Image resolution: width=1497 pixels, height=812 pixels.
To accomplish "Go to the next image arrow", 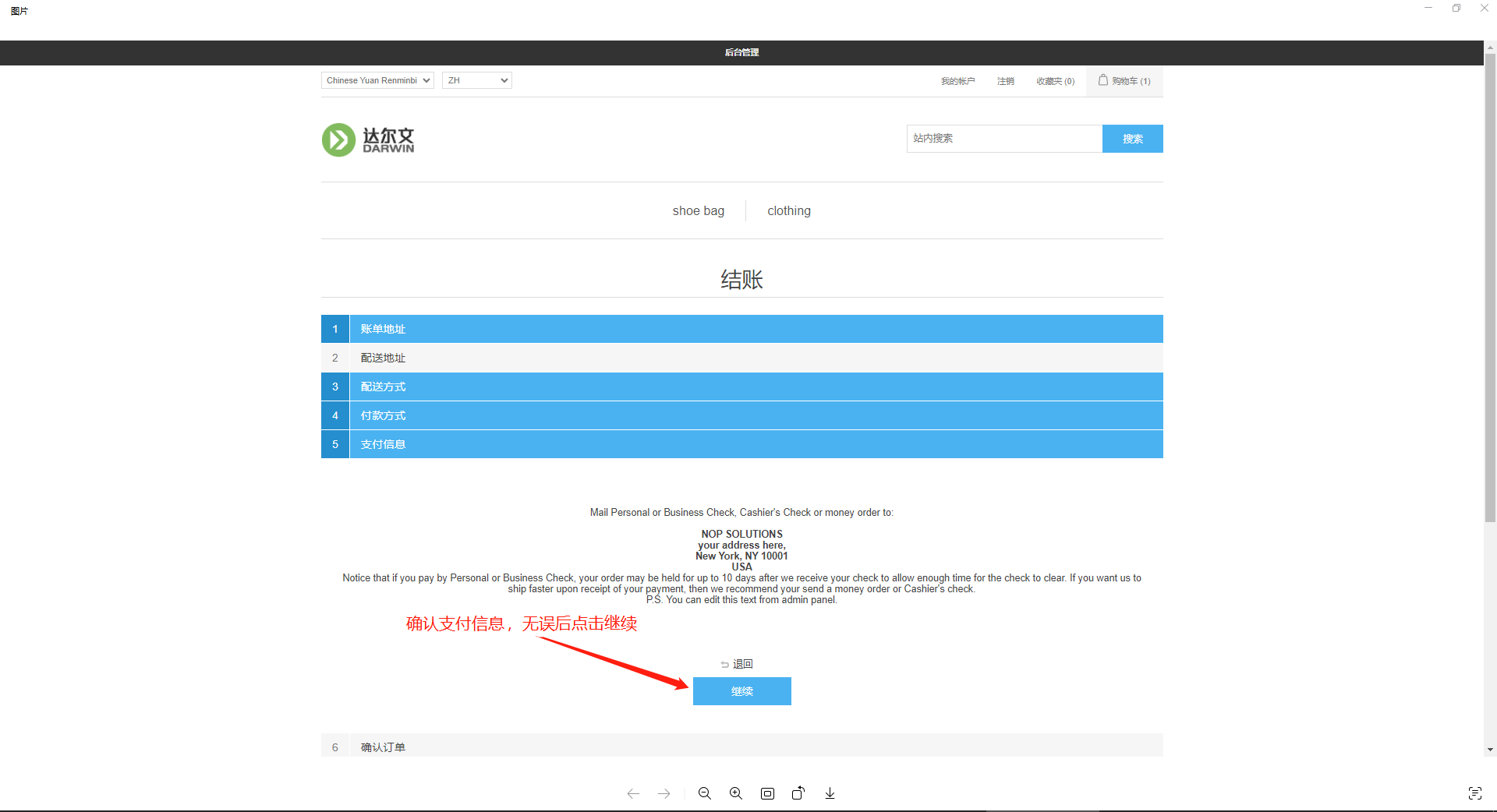I will pos(664,793).
